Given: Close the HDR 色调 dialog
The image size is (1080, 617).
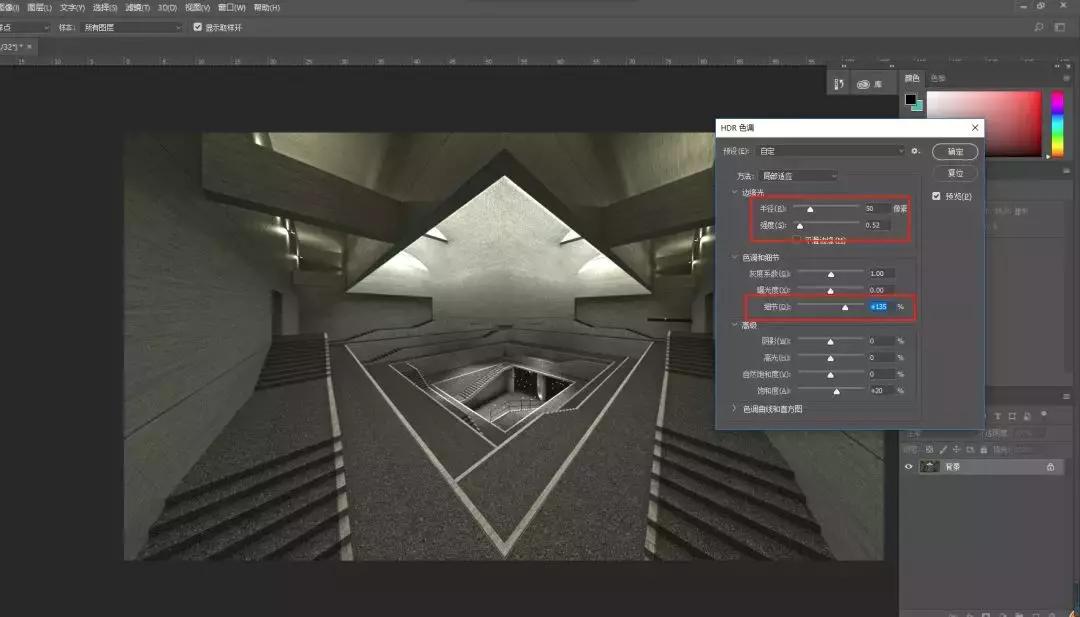Looking at the screenshot, I should [x=975, y=128].
